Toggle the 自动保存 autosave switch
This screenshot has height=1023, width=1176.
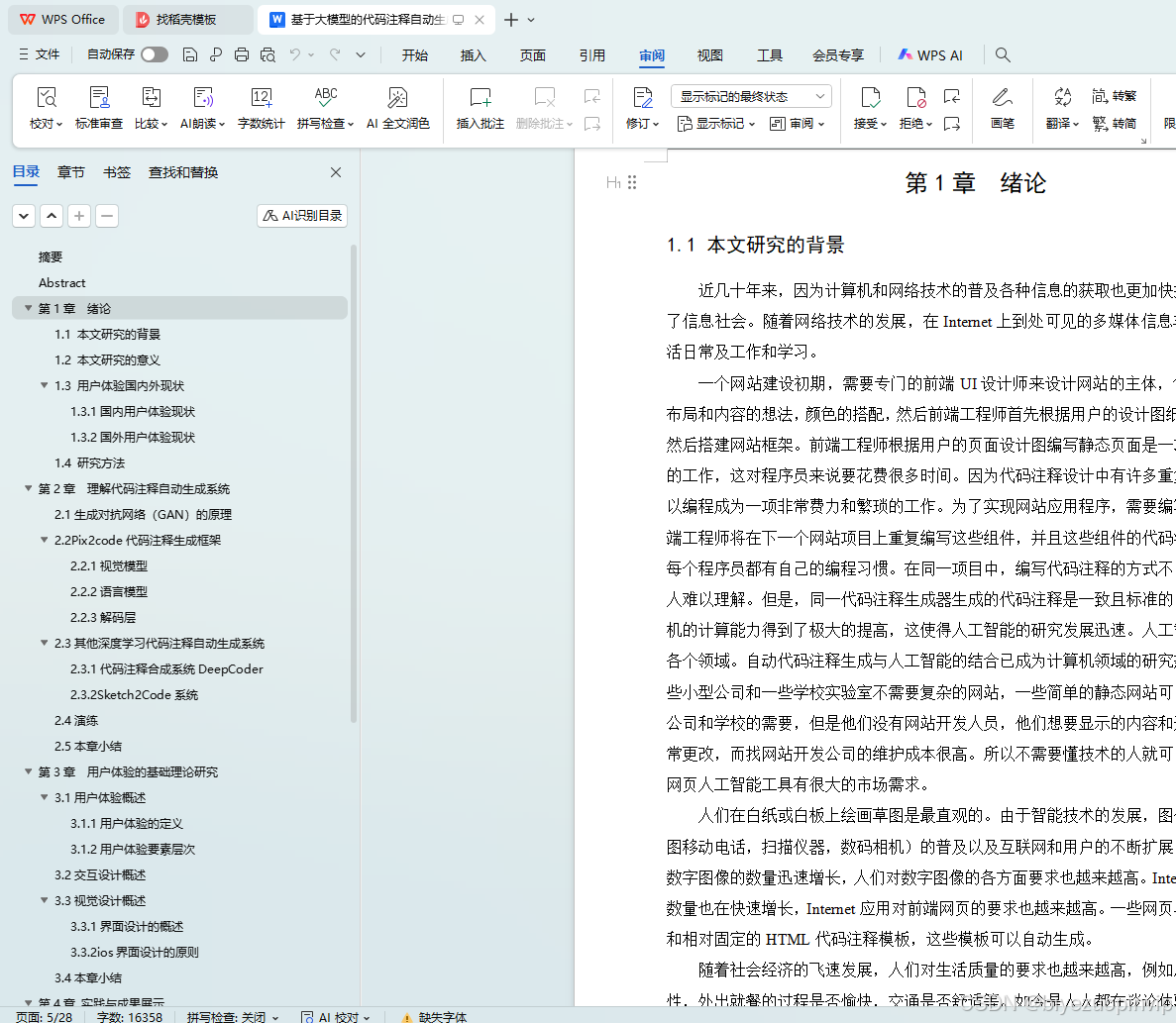[155, 55]
